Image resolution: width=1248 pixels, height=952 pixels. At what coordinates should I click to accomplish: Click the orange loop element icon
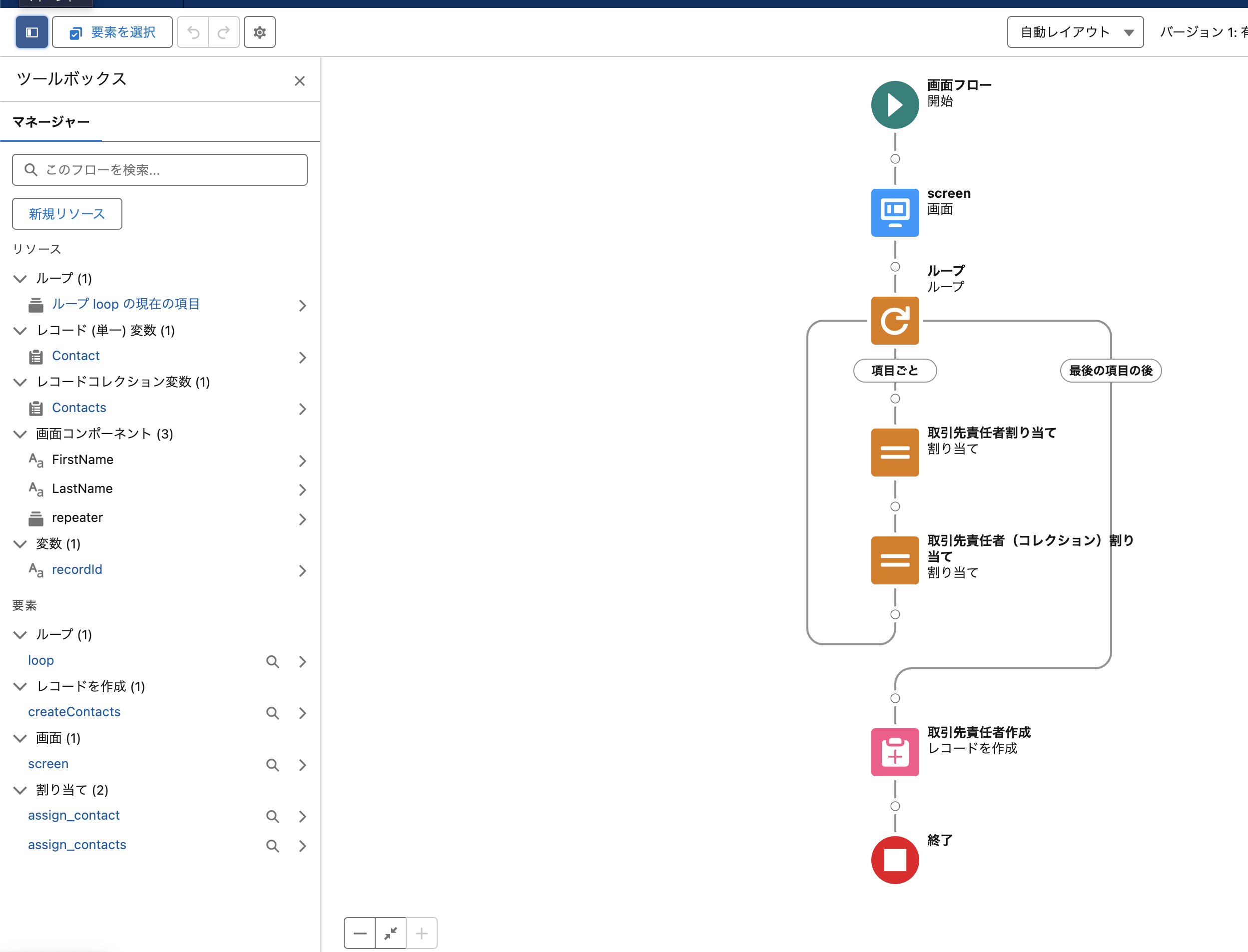click(894, 321)
